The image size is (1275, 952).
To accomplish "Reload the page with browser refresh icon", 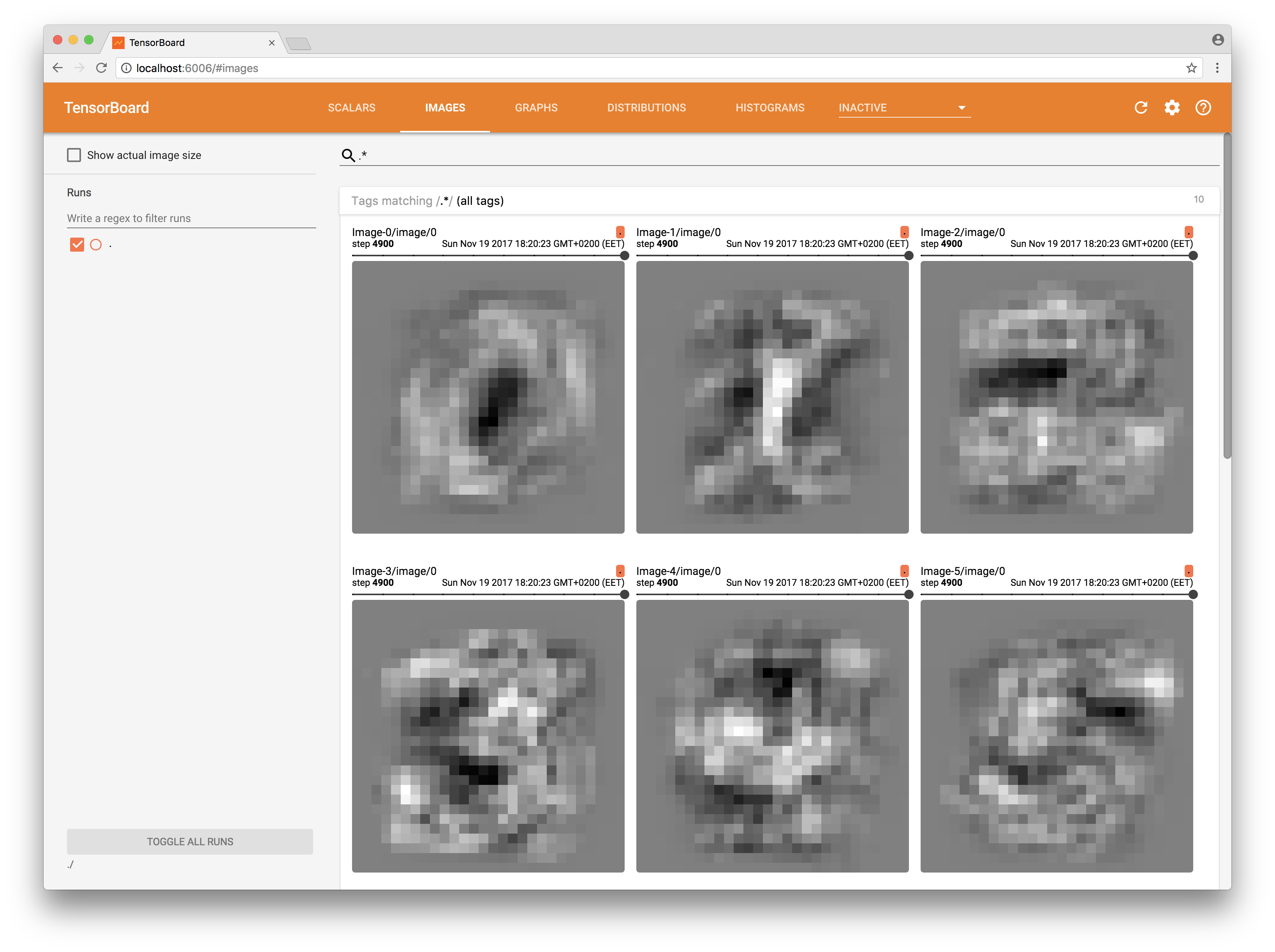I will pos(101,68).
